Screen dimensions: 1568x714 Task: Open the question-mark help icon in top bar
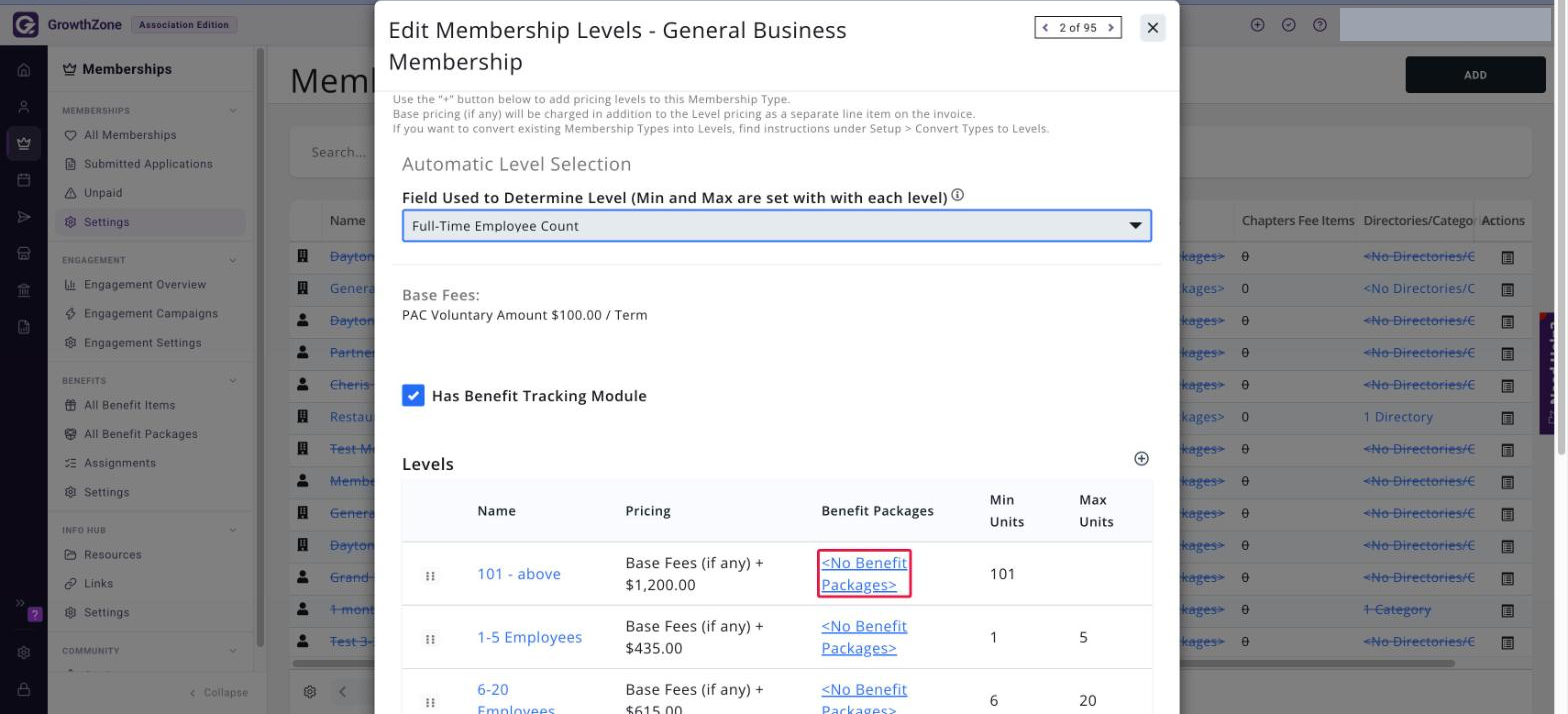click(1320, 25)
